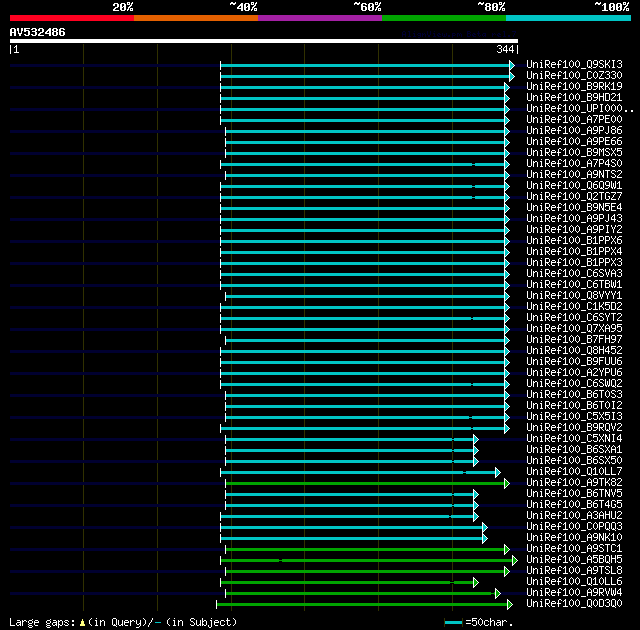The height and width of the screenshot is (630, 640).
Task: Click the white query sequence bar
Action: pyautogui.click(x=264, y=41)
